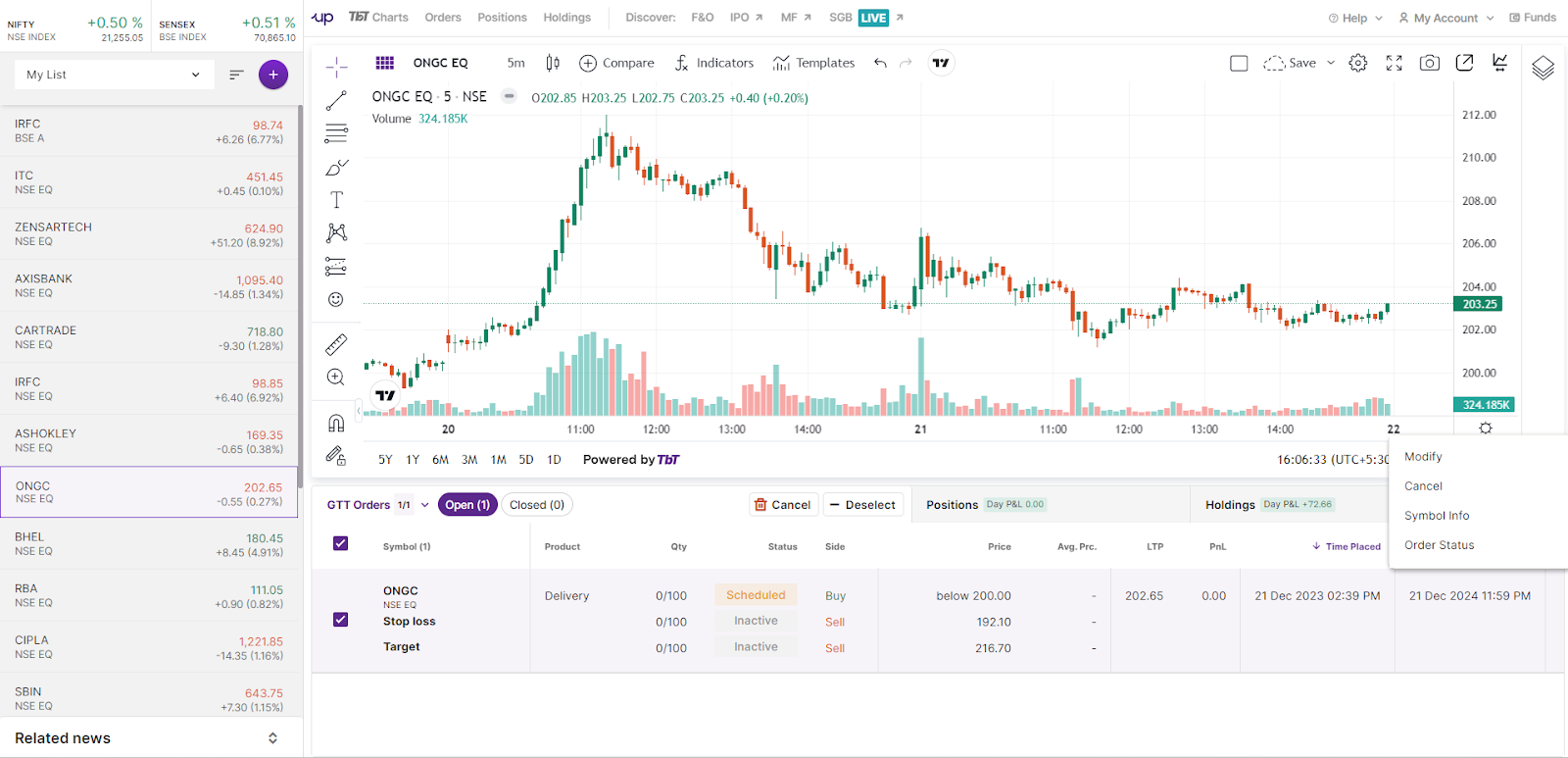Open chart settings gear
This screenshot has height=758, width=1568.
(x=1358, y=63)
